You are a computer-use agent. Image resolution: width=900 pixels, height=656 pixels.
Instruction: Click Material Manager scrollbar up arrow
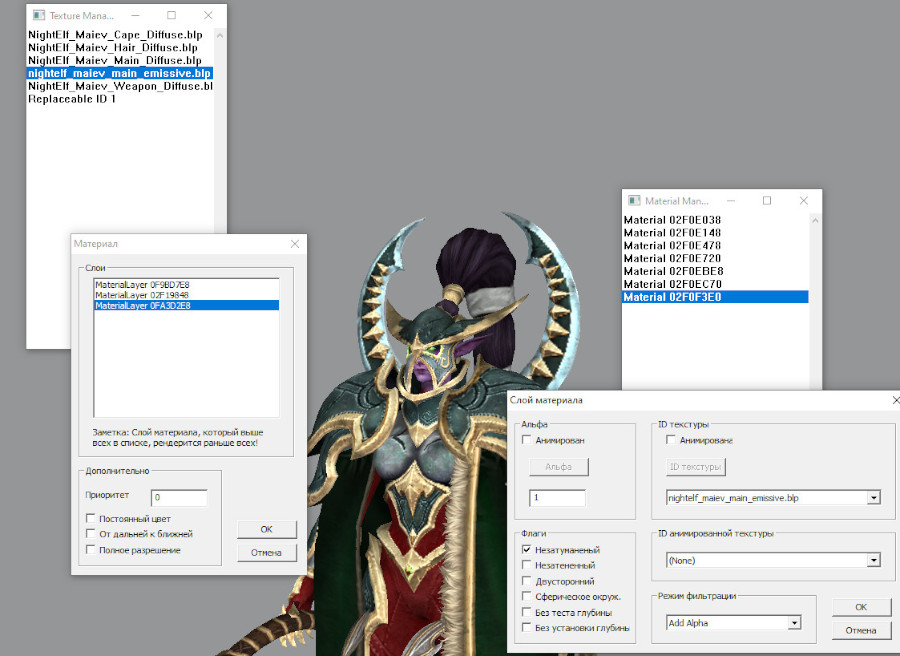pyautogui.click(x=815, y=220)
